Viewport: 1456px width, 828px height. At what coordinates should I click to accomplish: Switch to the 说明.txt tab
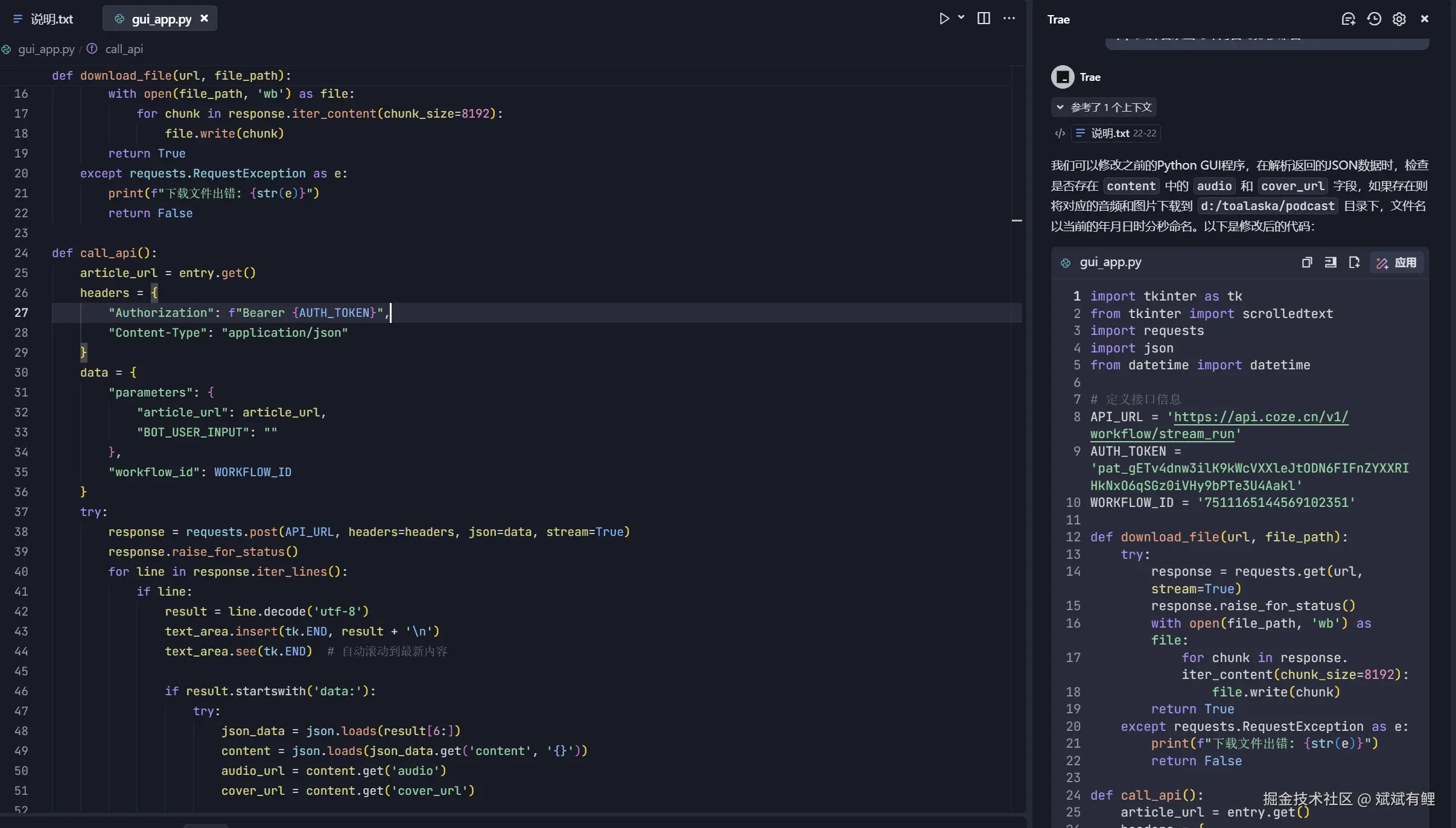51,19
